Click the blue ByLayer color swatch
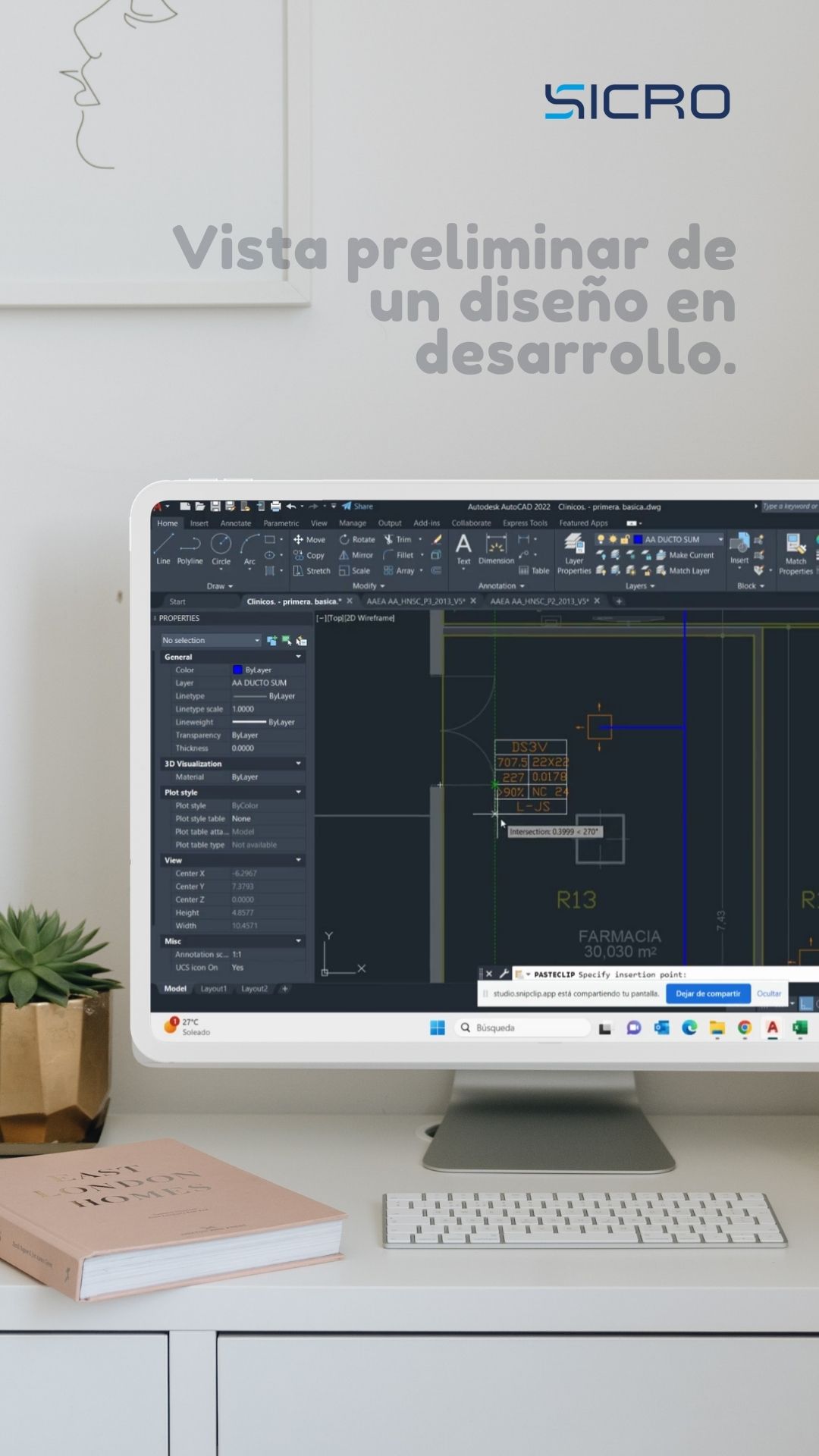The image size is (819, 1456). [237, 670]
